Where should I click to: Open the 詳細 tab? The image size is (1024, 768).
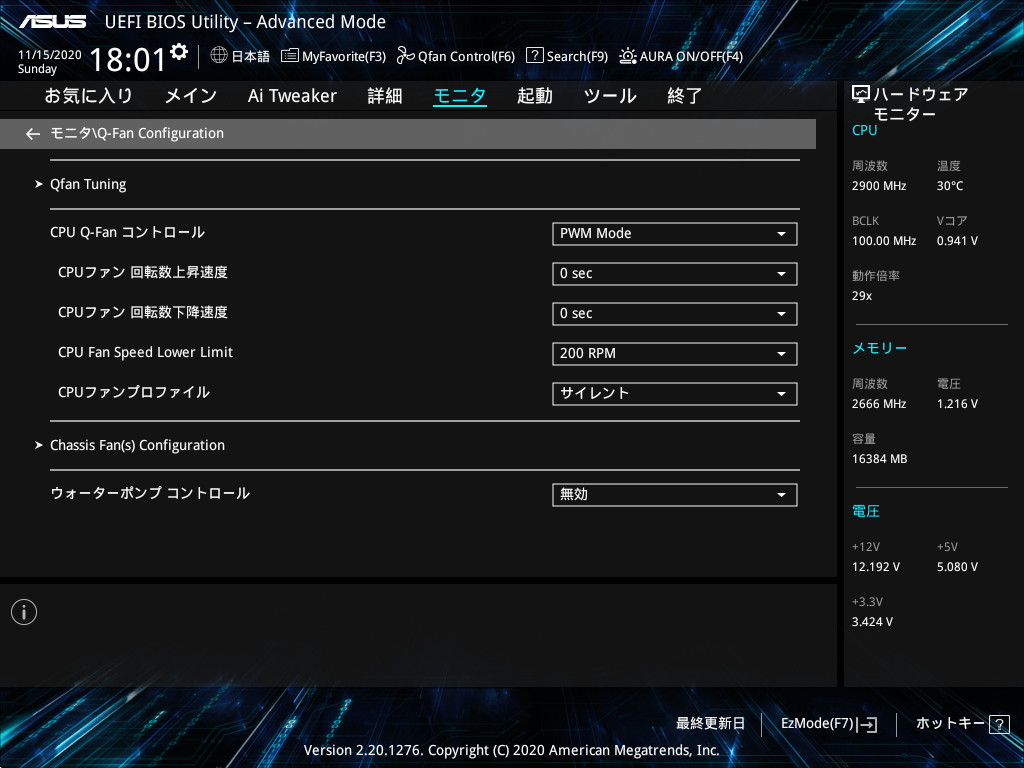click(385, 96)
